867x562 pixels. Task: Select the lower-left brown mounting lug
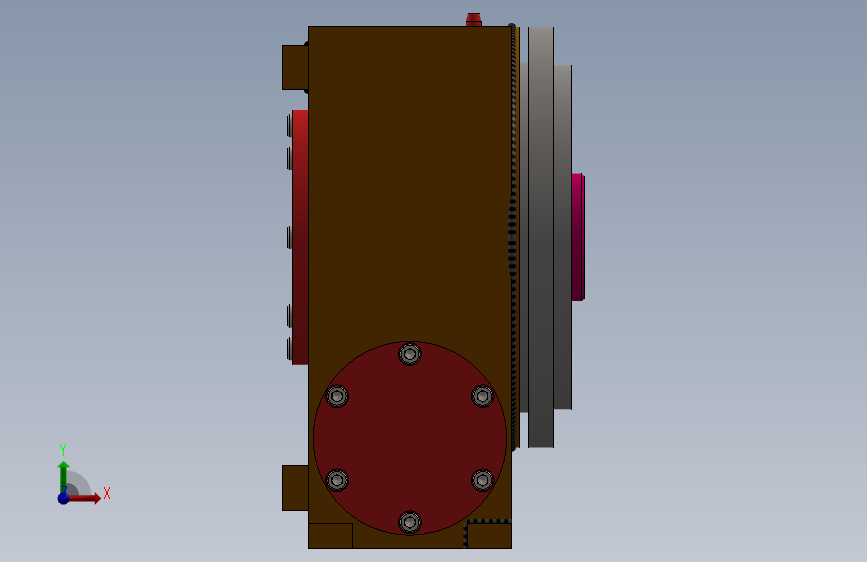[x=295, y=488]
